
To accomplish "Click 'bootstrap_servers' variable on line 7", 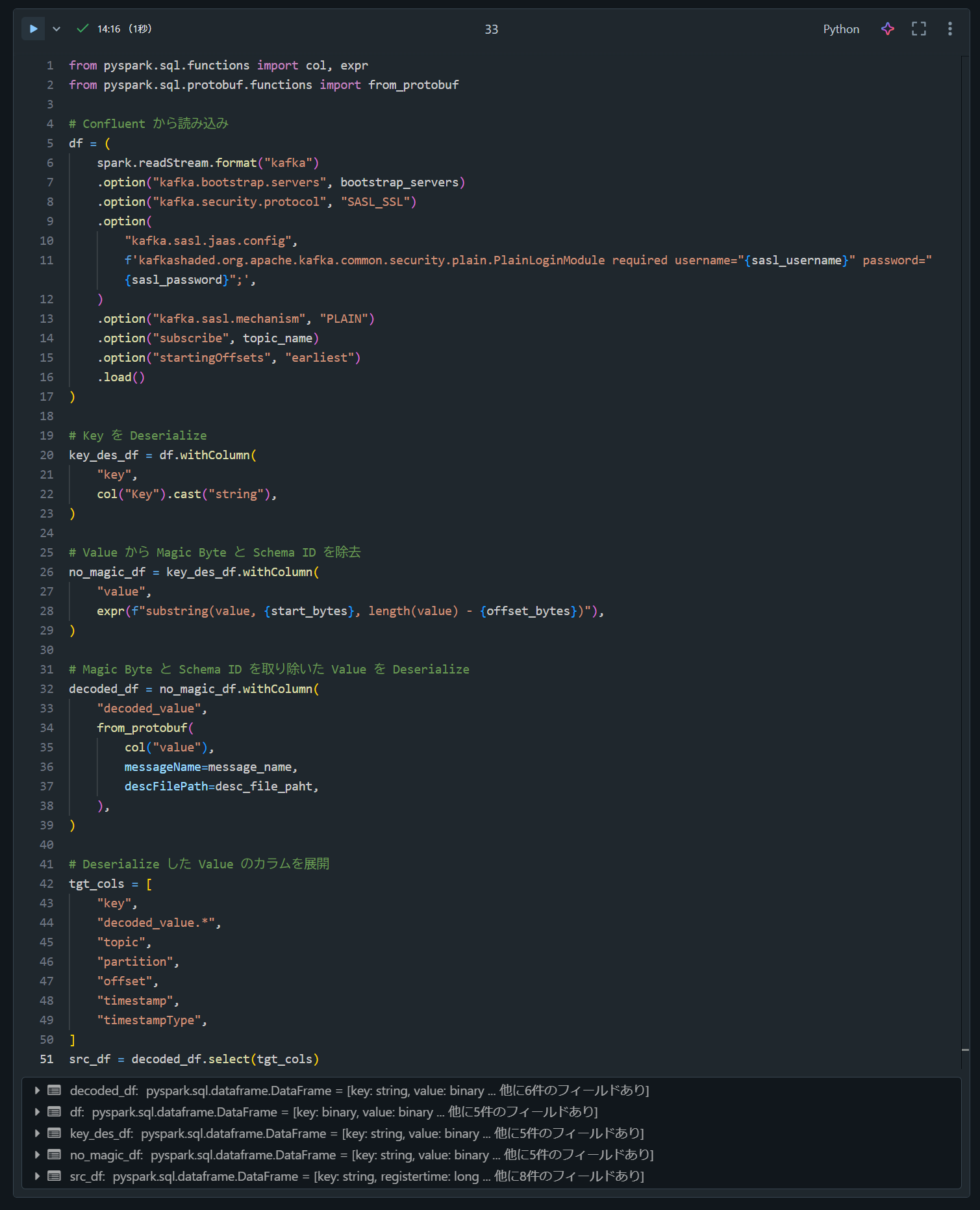I will [399, 182].
